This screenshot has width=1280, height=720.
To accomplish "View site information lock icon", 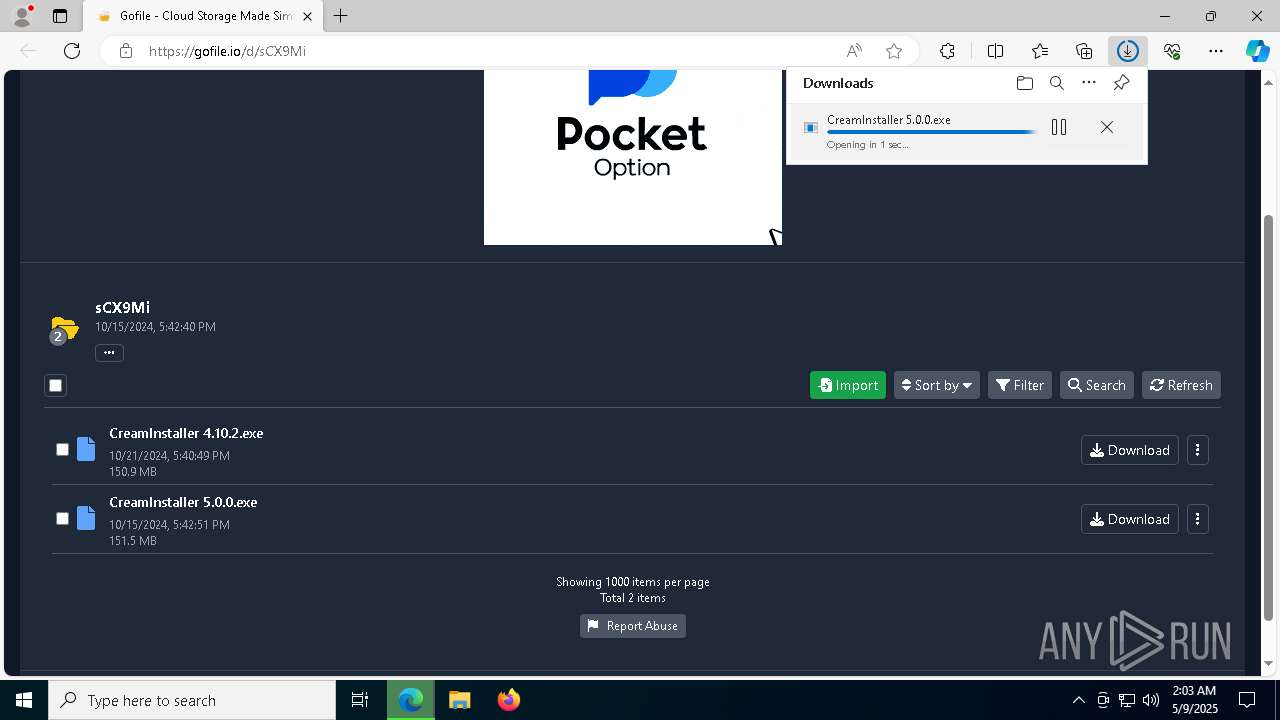I will [x=126, y=51].
